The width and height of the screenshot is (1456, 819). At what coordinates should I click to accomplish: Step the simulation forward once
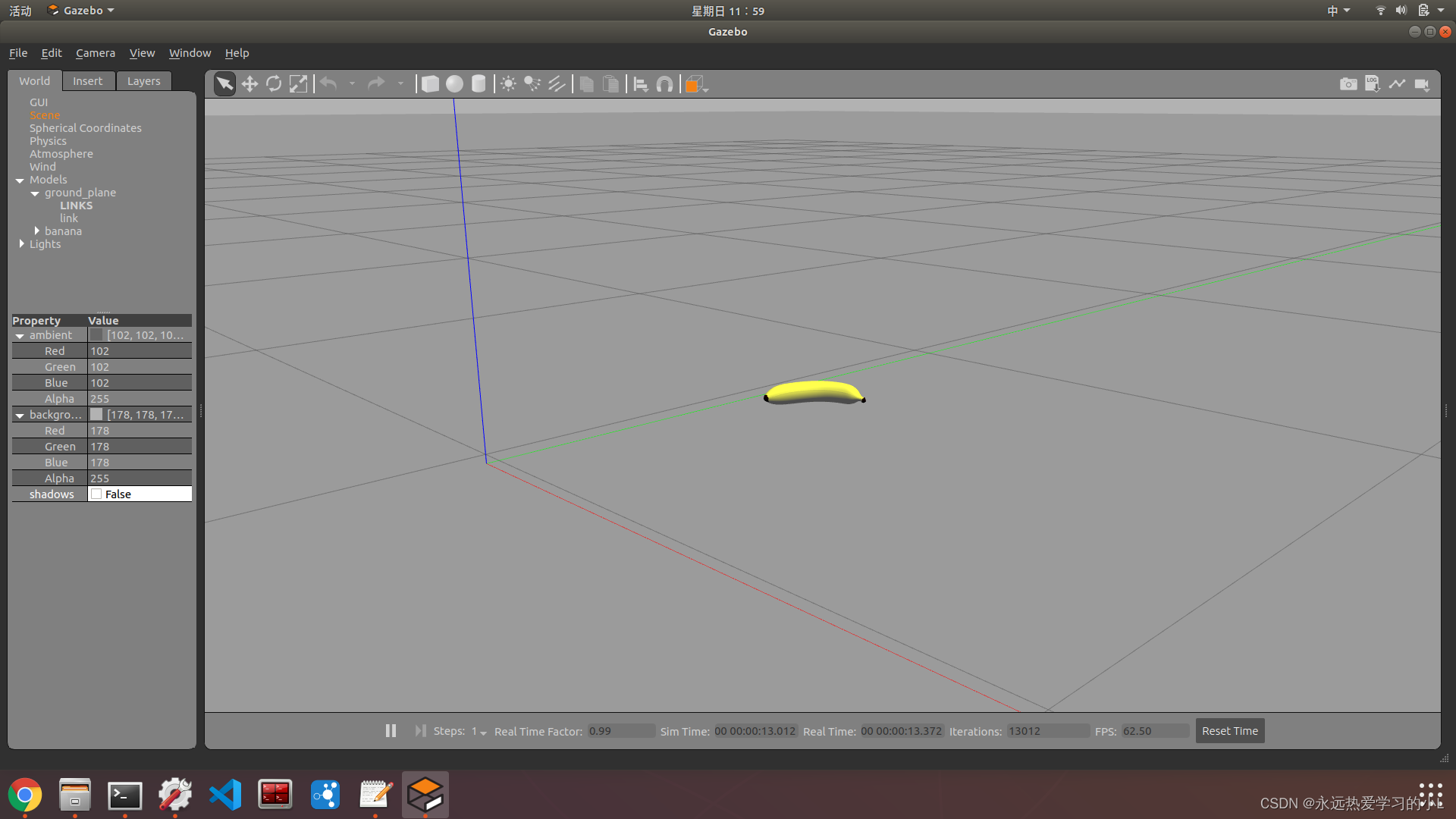click(x=420, y=731)
